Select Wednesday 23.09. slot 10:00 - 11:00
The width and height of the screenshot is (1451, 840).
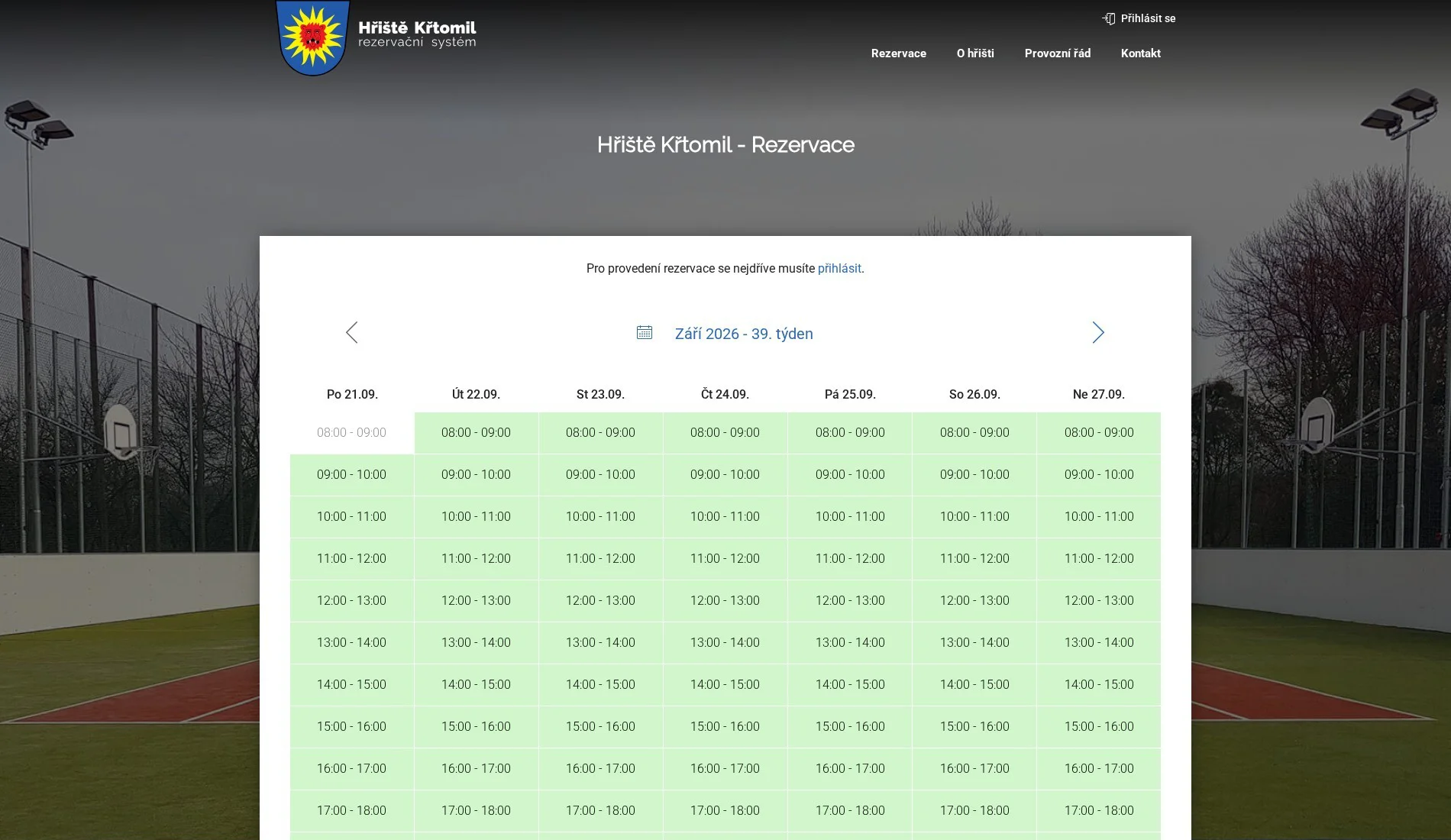click(601, 517)
